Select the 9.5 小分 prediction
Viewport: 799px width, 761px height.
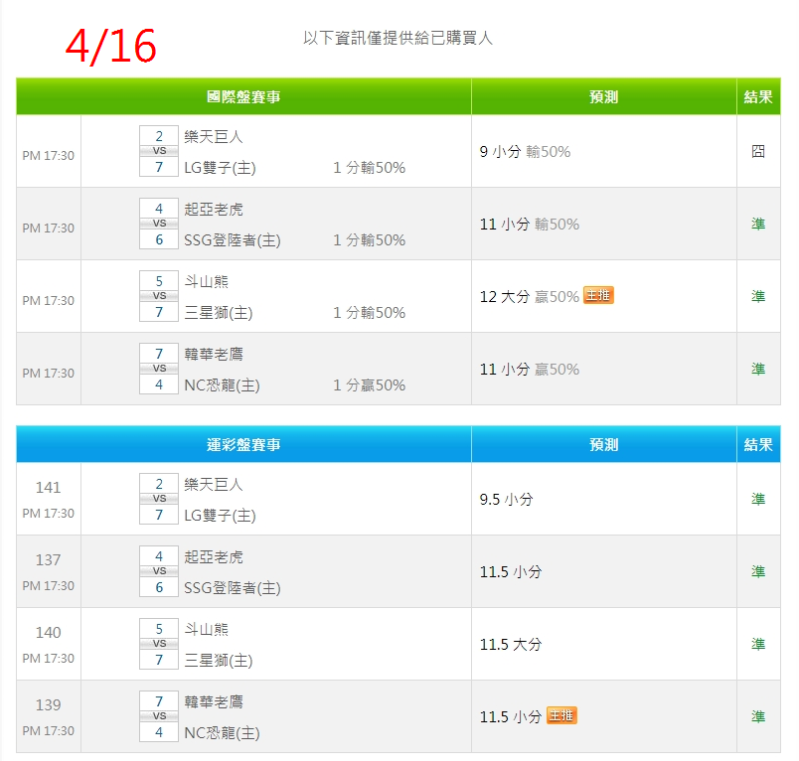click(507, 499)
